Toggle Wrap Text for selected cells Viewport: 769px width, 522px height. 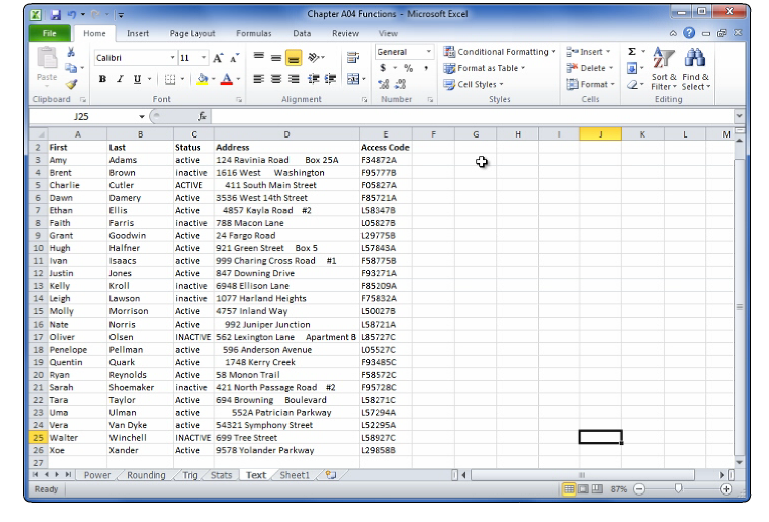pos(352,58)
